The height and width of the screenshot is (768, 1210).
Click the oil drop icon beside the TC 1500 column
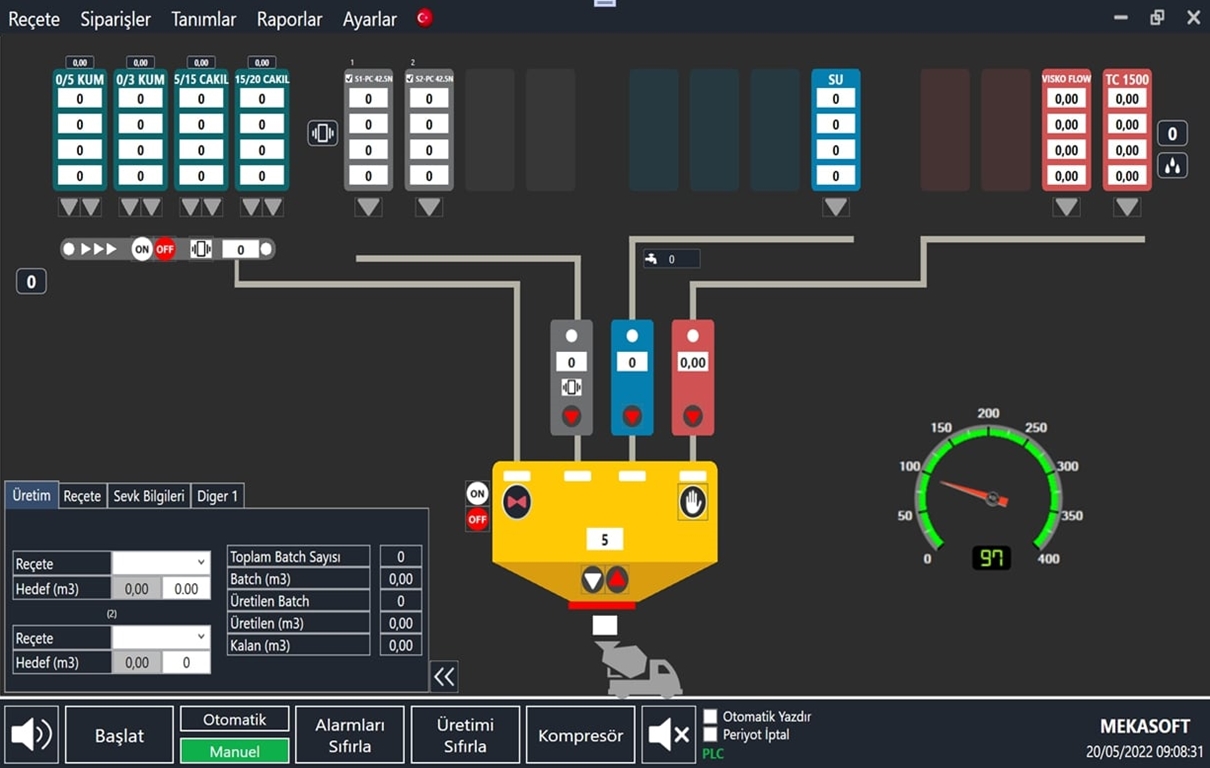(x=1172, y=163)
